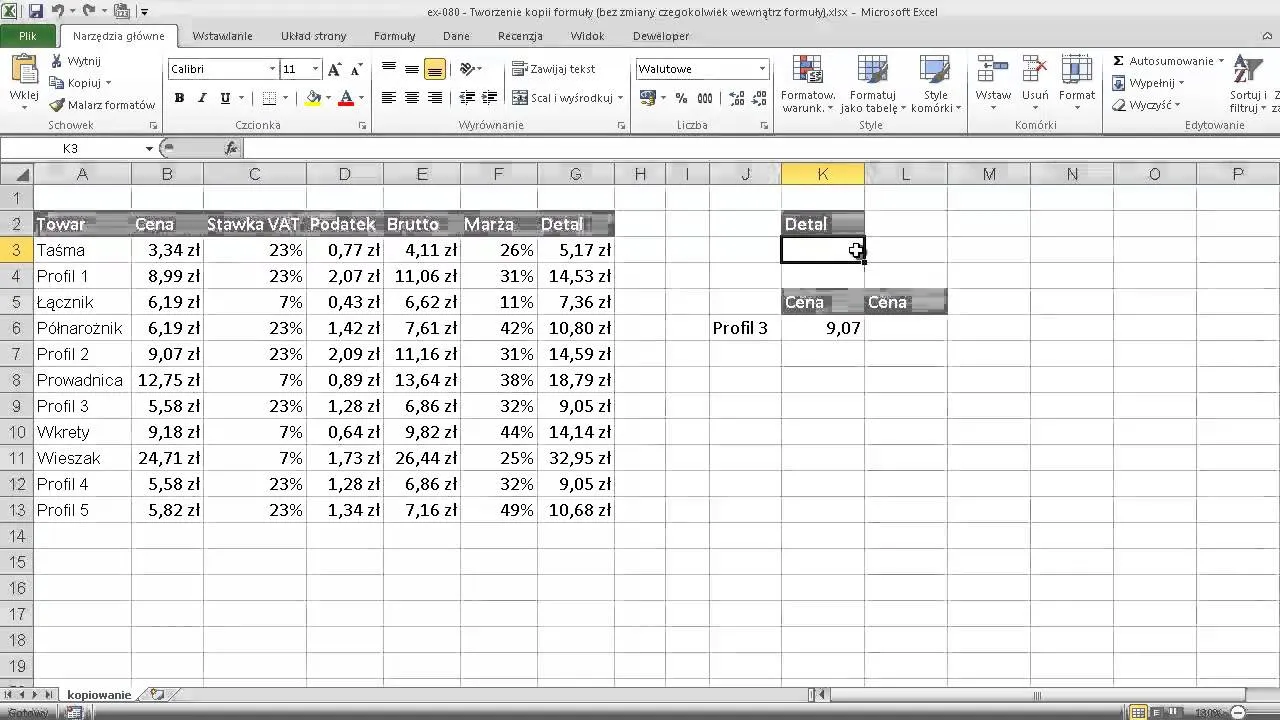Insert cells with Wstaw
The width and height of the screenshot is (1280, 720).
[x=993, y=83]
